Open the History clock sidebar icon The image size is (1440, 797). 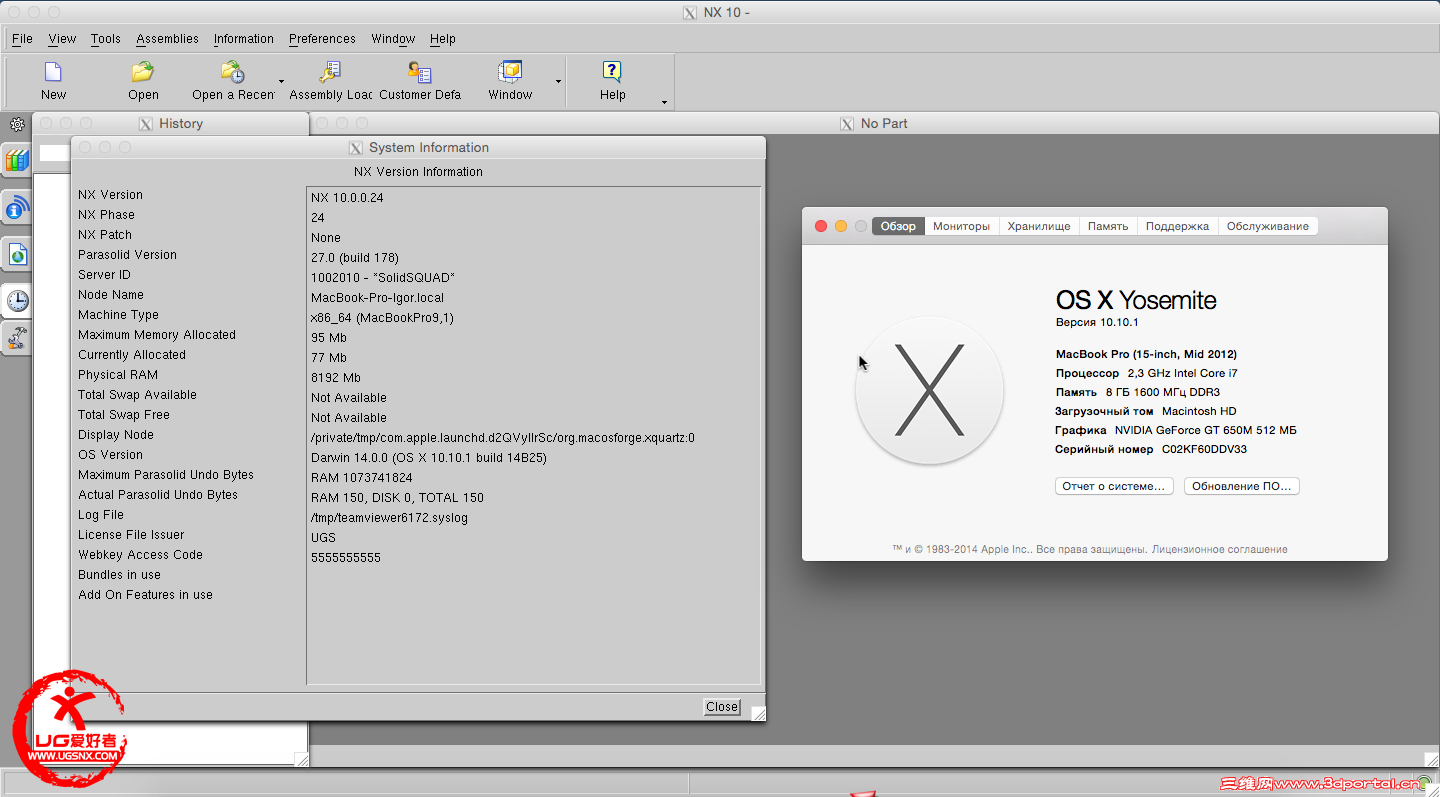point(17,300)
